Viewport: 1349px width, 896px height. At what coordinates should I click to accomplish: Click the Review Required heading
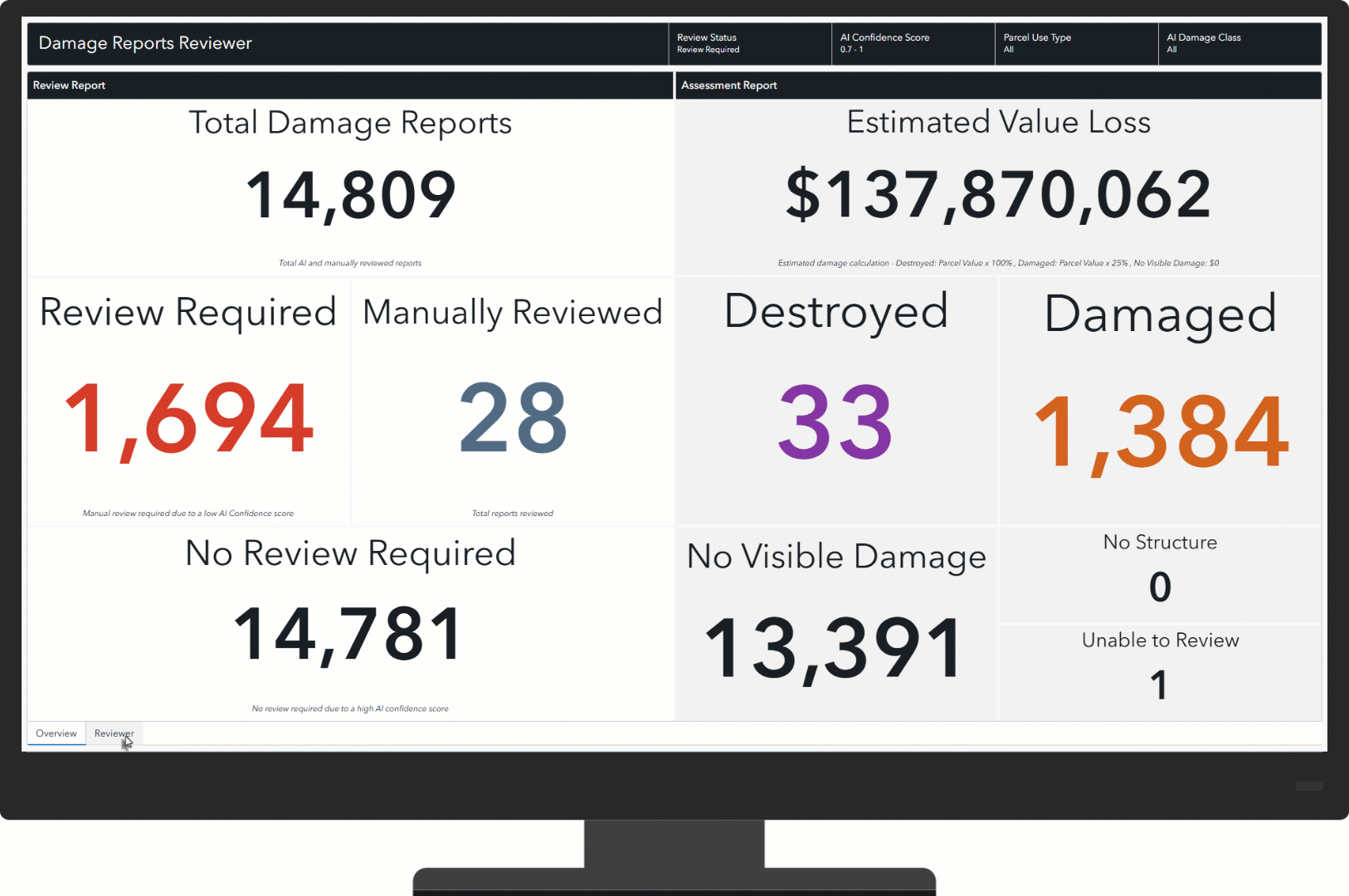coord(188,314)
